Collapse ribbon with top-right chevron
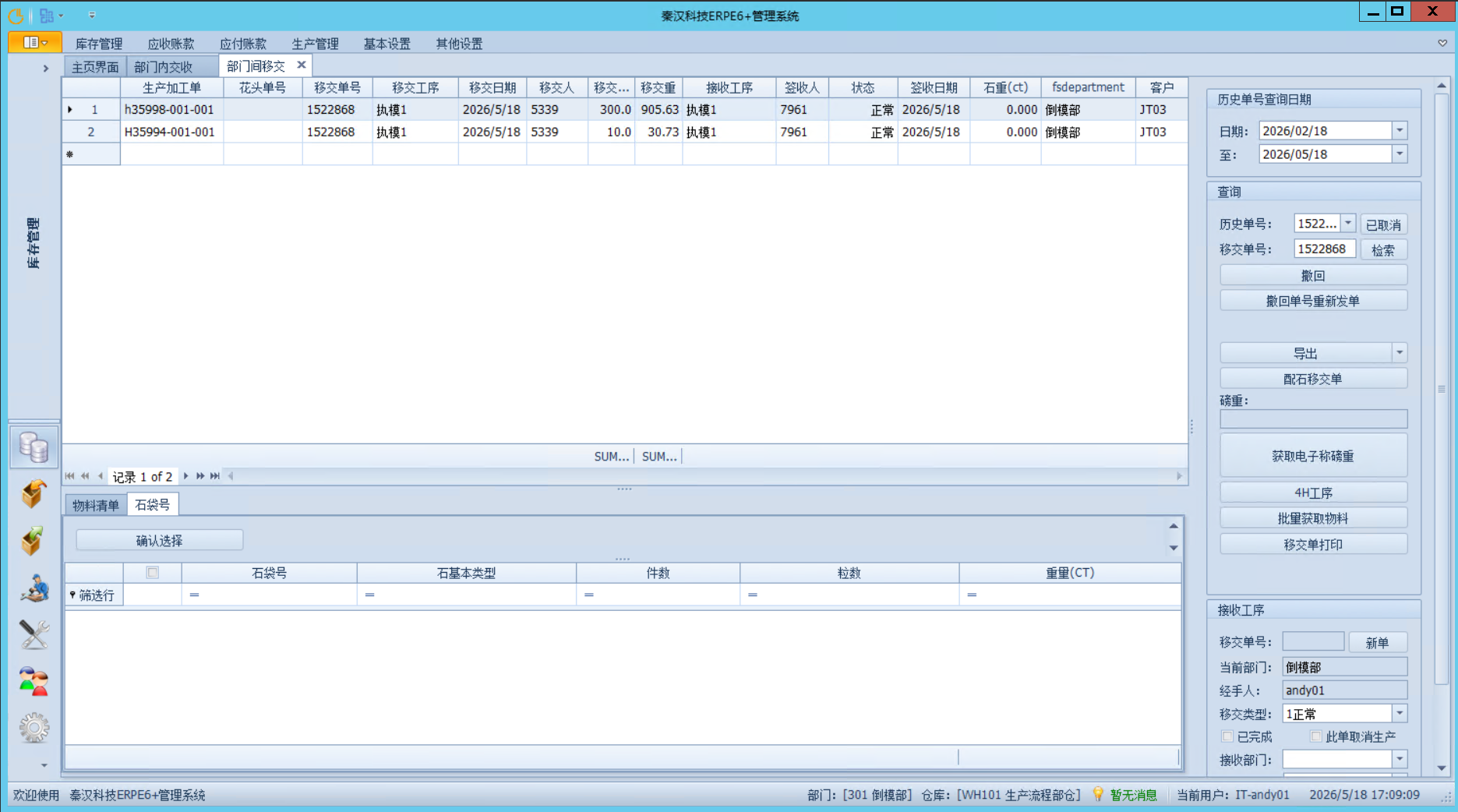This screenshot has width=1458, height=812. point(1442,44)
